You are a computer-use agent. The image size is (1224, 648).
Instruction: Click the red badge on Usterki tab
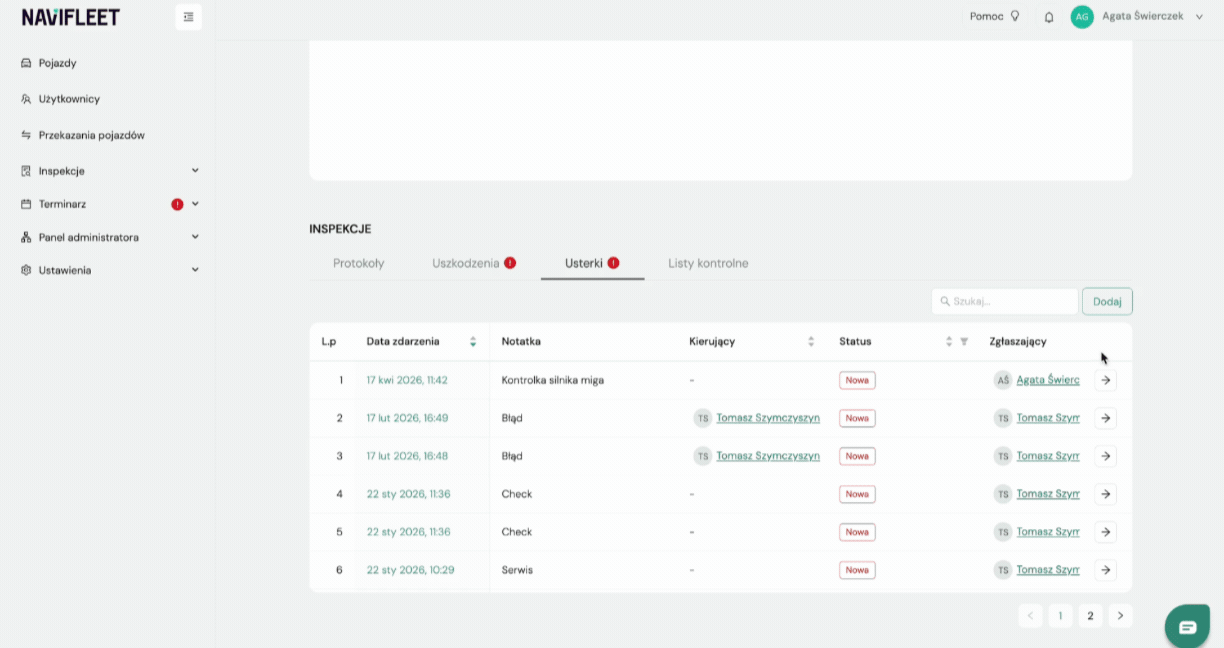(614, 263)
